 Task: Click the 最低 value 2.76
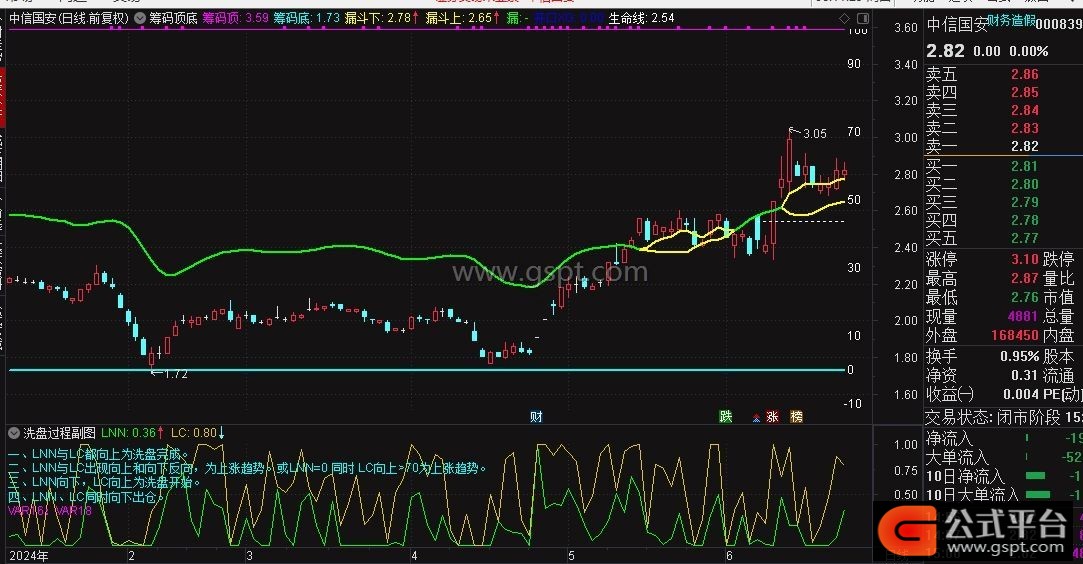click(1025, 297)
